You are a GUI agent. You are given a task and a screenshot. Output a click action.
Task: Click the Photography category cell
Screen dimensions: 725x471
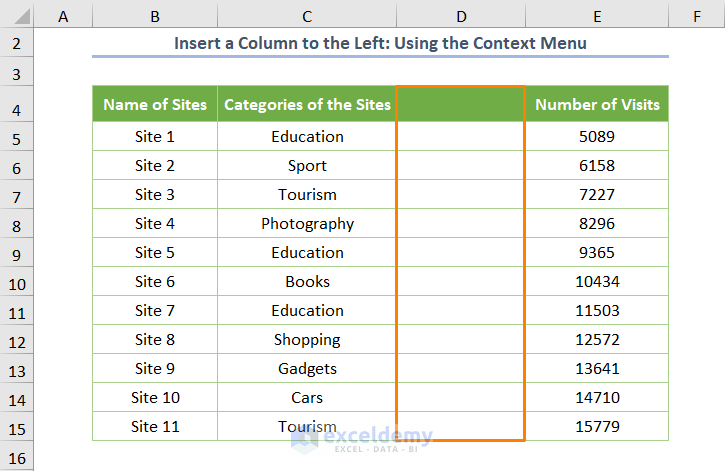pyautogui.click(x=307, y=224)
